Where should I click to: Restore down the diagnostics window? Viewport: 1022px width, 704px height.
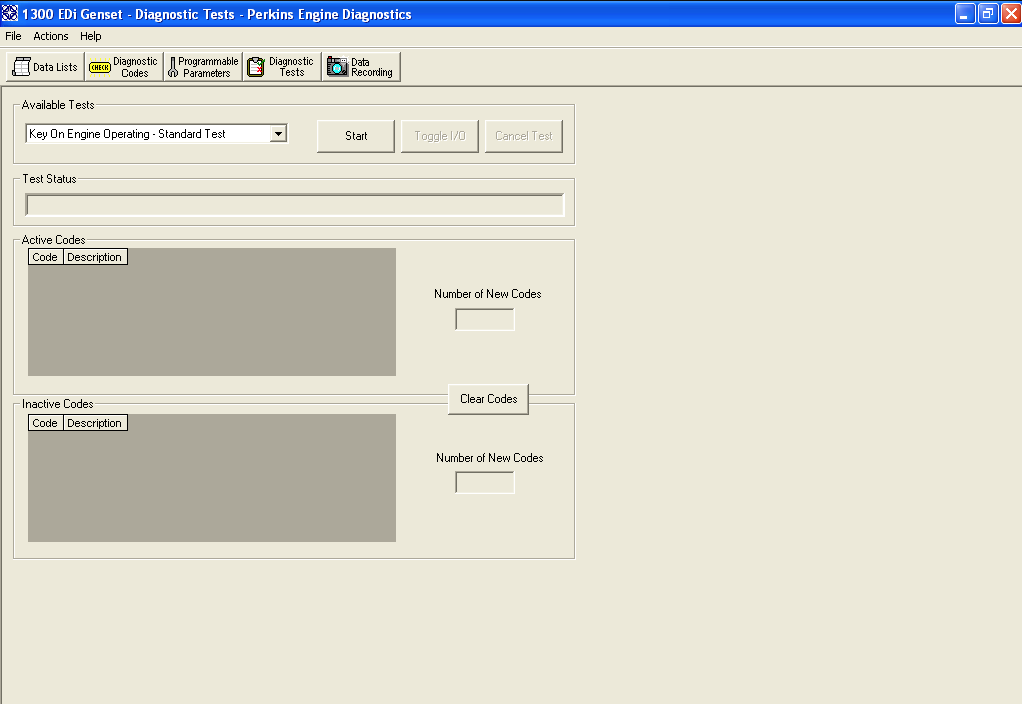coord(989,14)
